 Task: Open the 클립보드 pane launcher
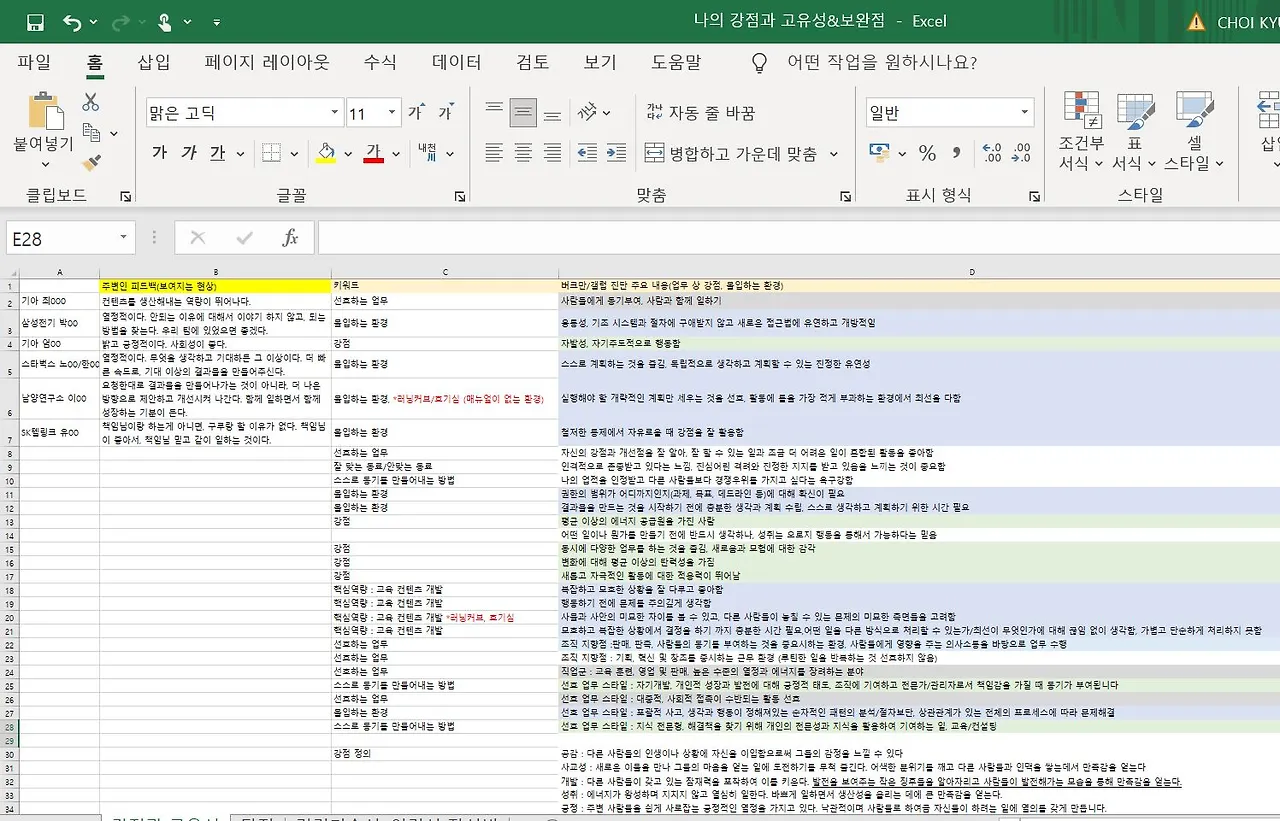coord(126,196)
